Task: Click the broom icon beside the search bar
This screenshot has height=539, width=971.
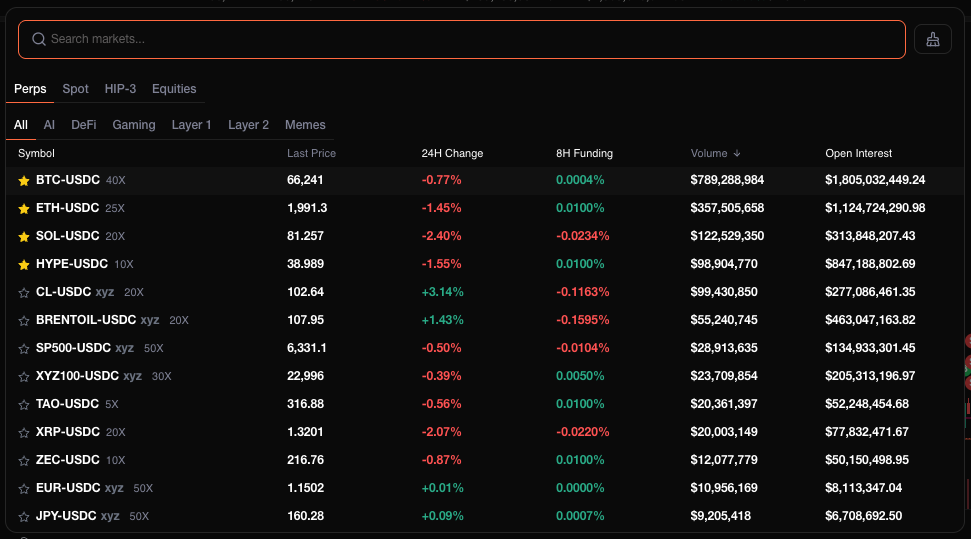Action: [x=932, y=39]
